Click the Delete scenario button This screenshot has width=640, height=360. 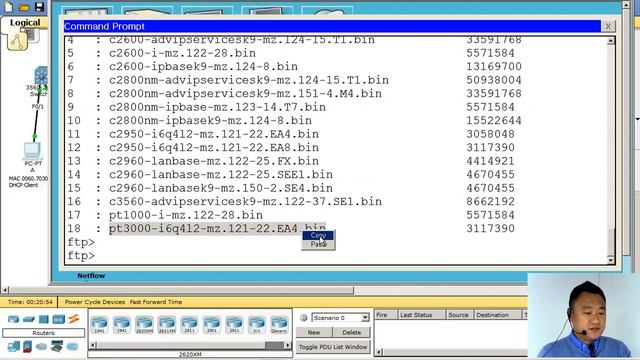tap(351, 332)
